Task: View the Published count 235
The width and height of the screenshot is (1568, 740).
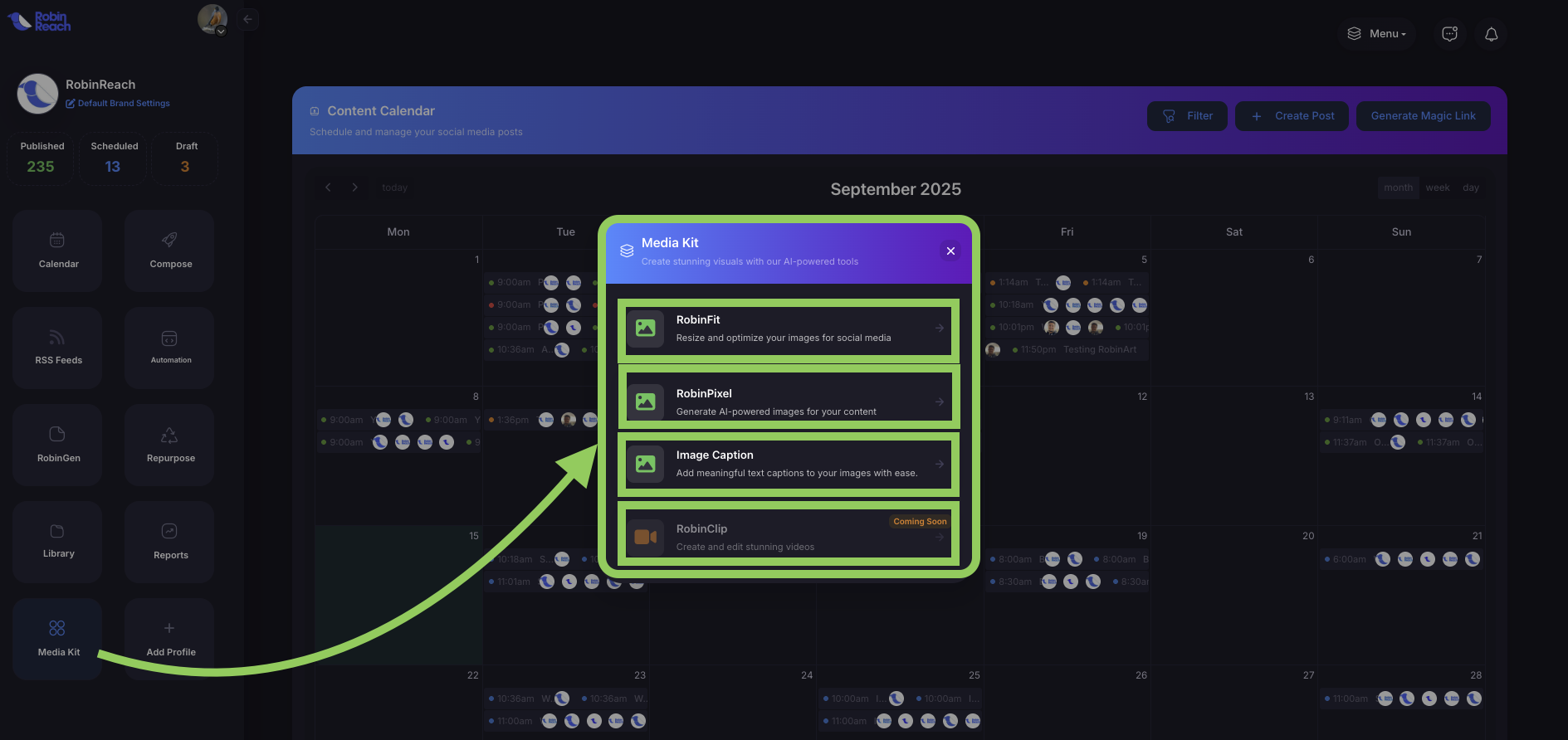Action: pyautogui.click(x=41, y=167)
